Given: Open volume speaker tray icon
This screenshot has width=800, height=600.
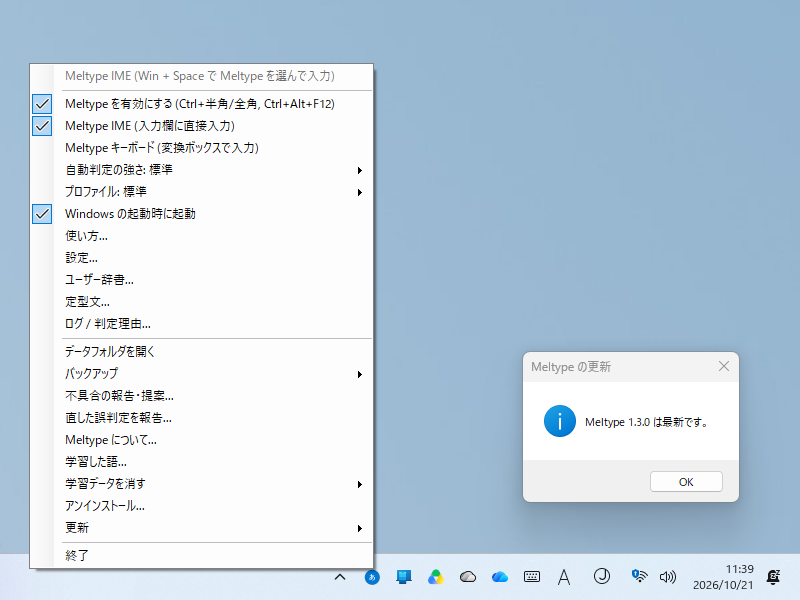Looking at the screenshot, I should click(x=668, y=577).
